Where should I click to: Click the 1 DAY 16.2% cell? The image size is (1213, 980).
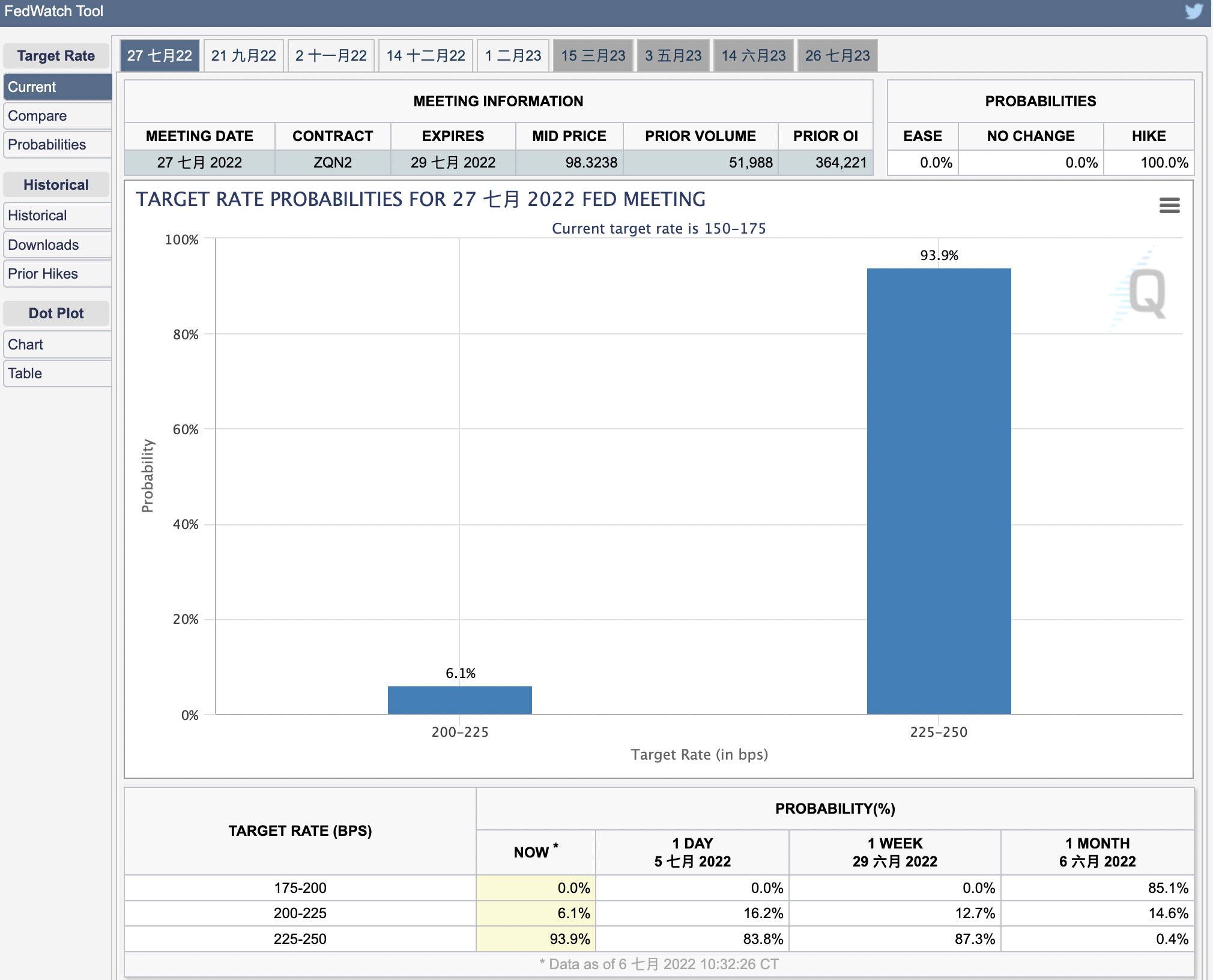point(692,913)
